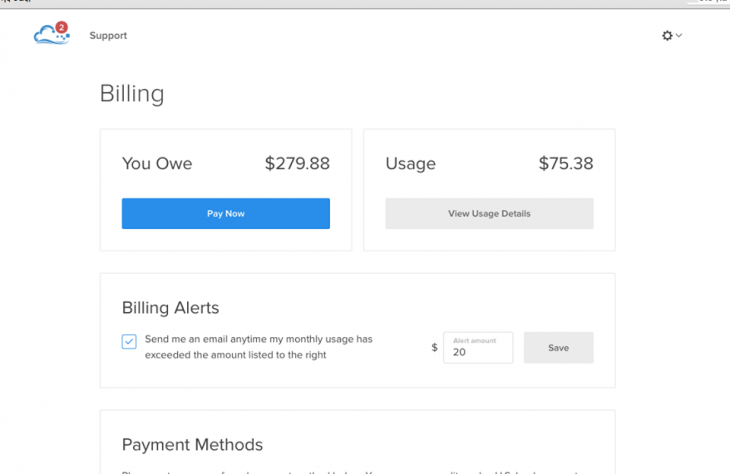Focus the Alert amount input field
730x474 pixels.
tap(478, 347)
